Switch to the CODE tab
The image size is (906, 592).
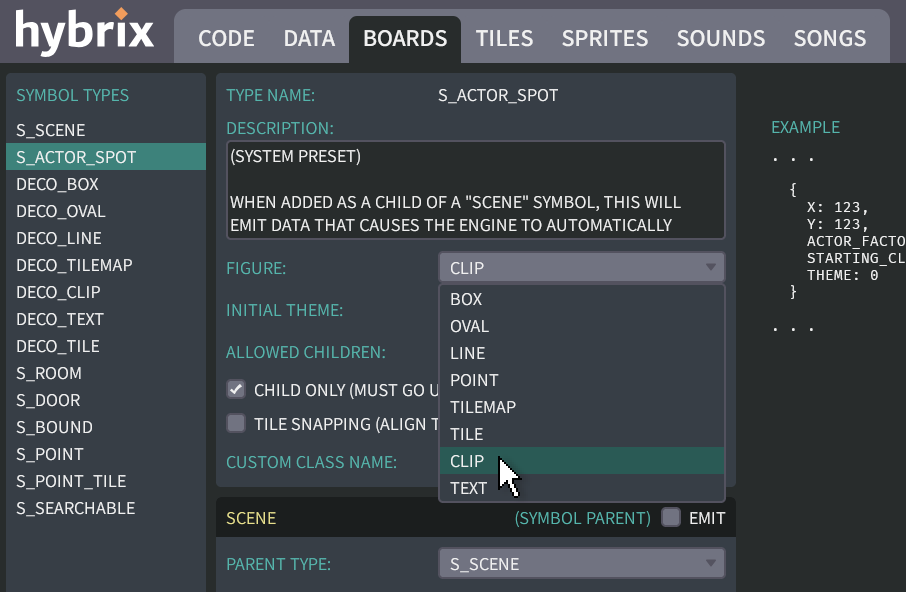click(x=226, y=39)
